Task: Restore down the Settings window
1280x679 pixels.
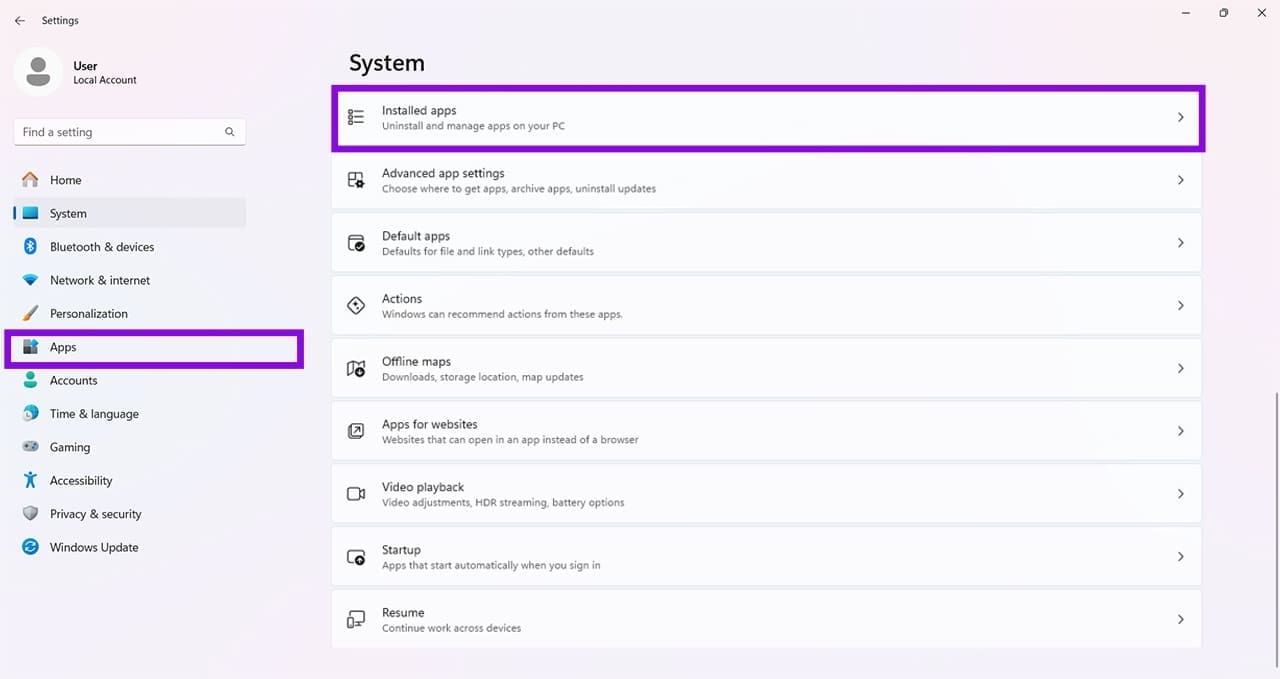Action: point(1224,13)
